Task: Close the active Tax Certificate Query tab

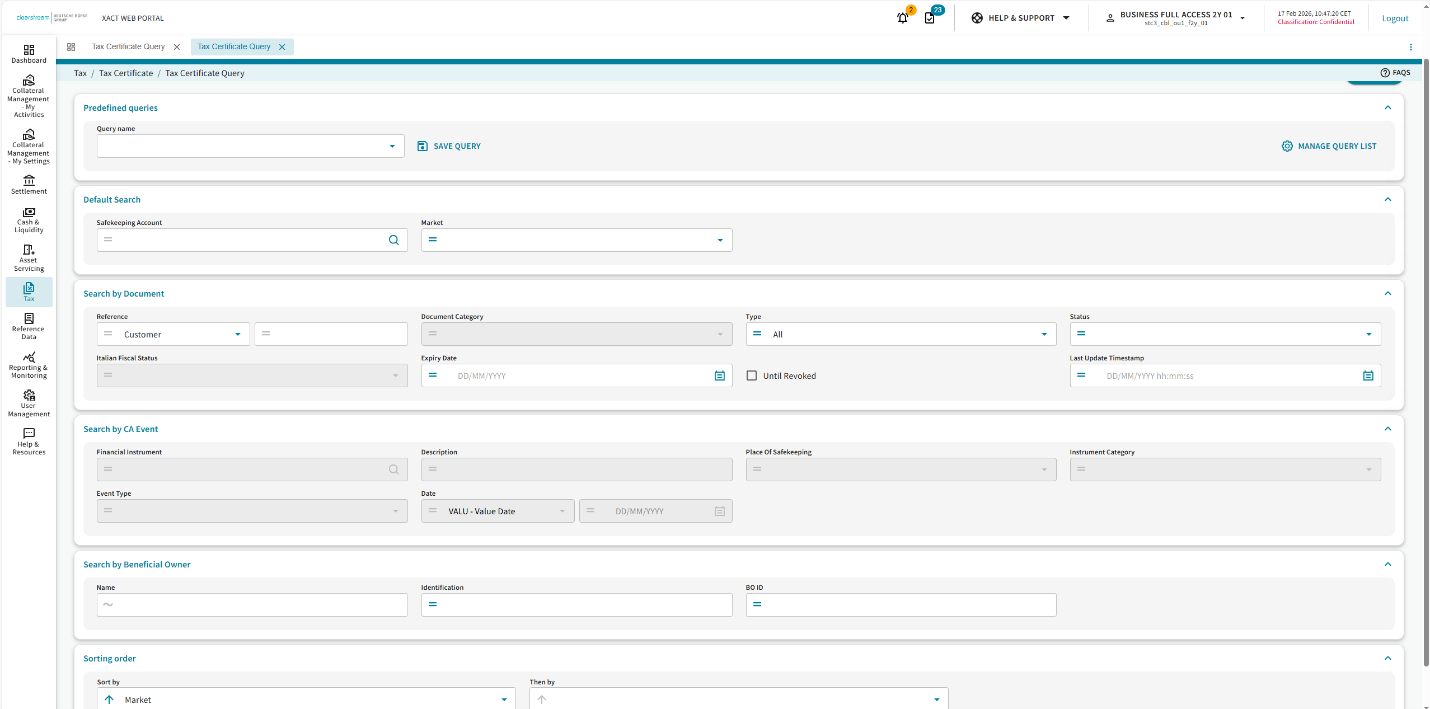Action: [282, 47]
